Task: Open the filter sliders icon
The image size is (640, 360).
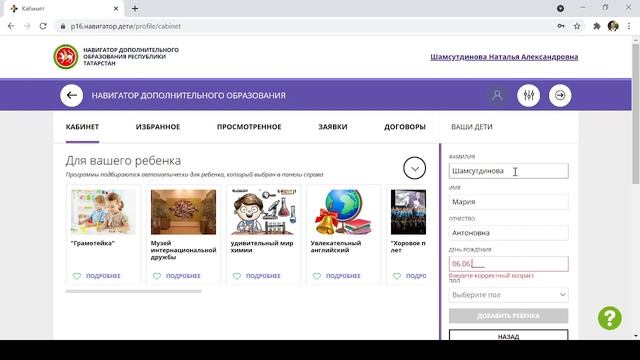Action: (529, 95)
